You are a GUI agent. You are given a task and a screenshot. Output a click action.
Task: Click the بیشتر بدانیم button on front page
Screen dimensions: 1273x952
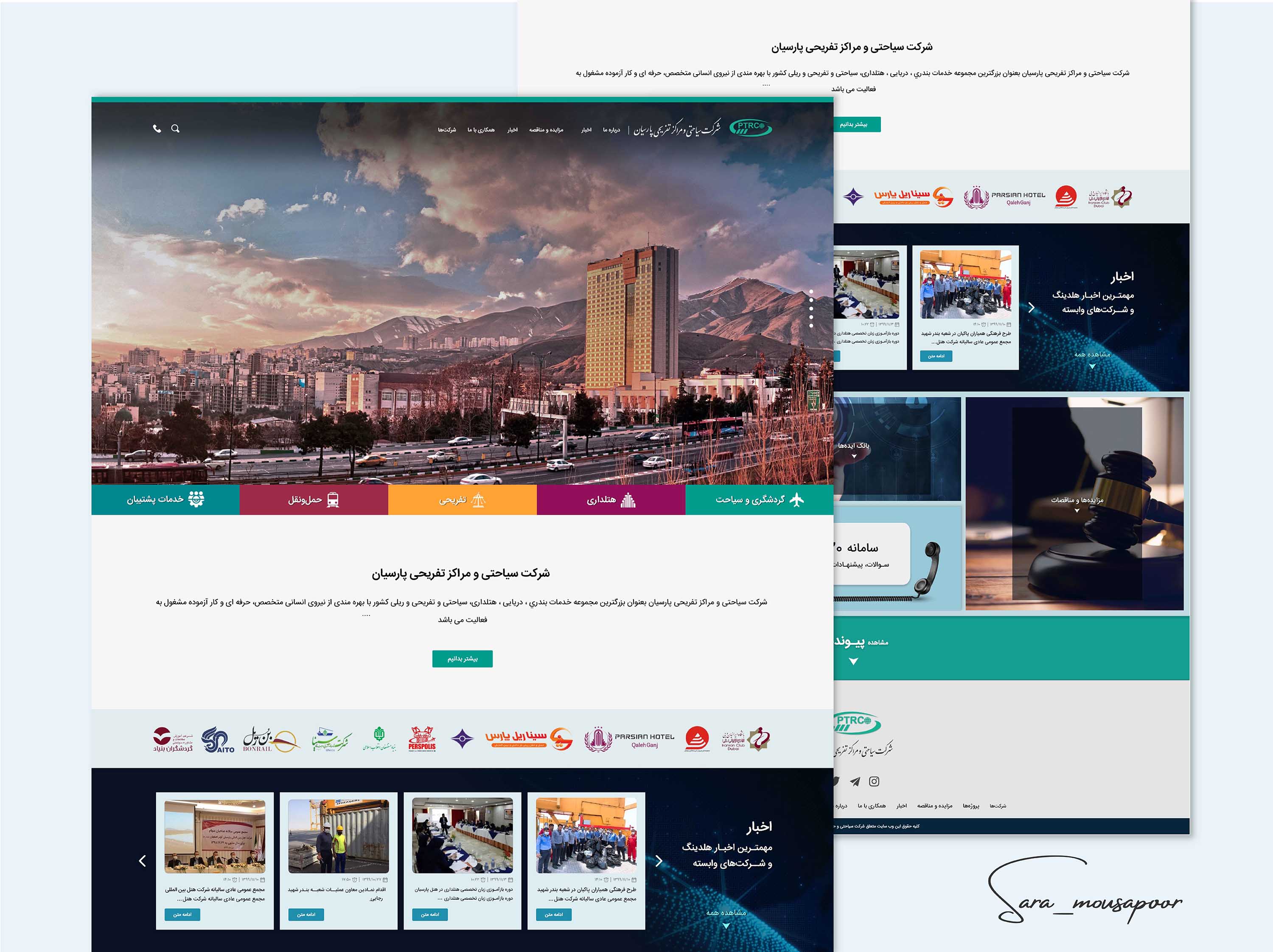[x=463, y=658]
